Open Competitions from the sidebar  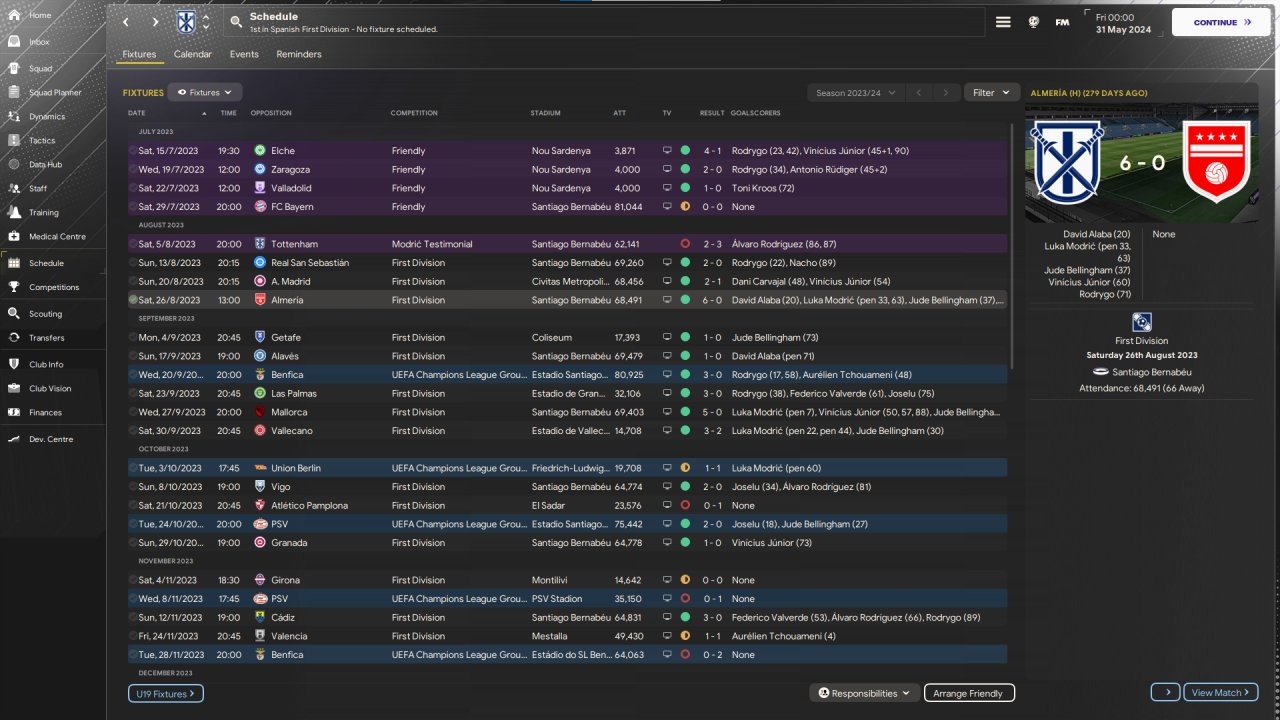pyautogui.click(x=53, y=287)
